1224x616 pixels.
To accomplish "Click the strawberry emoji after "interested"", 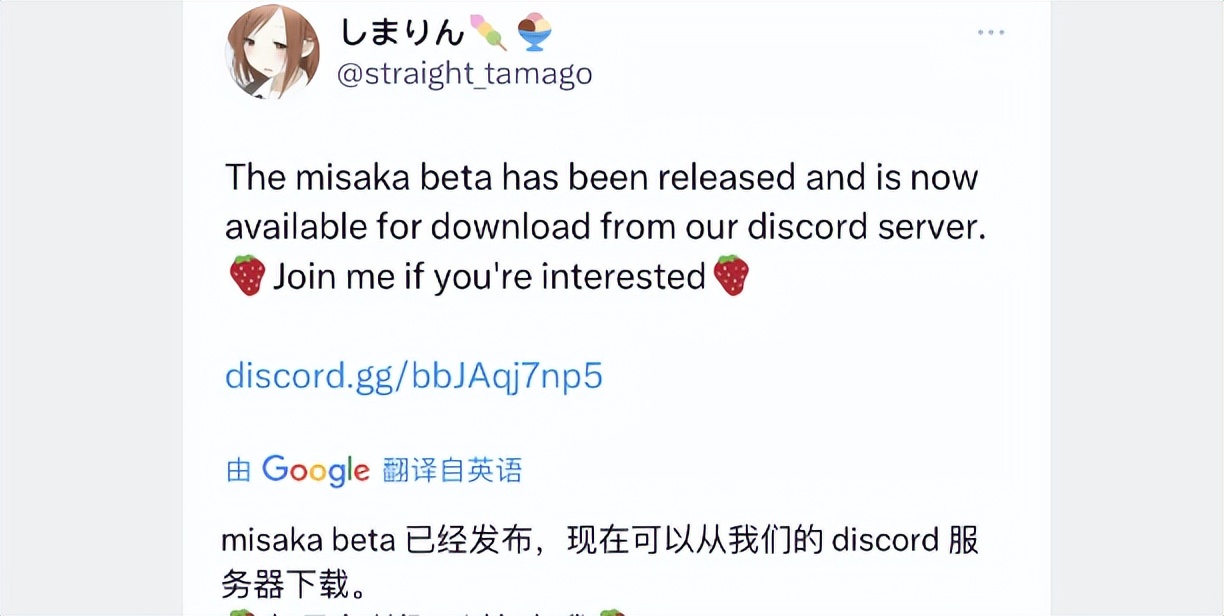I will click(731, 276).
